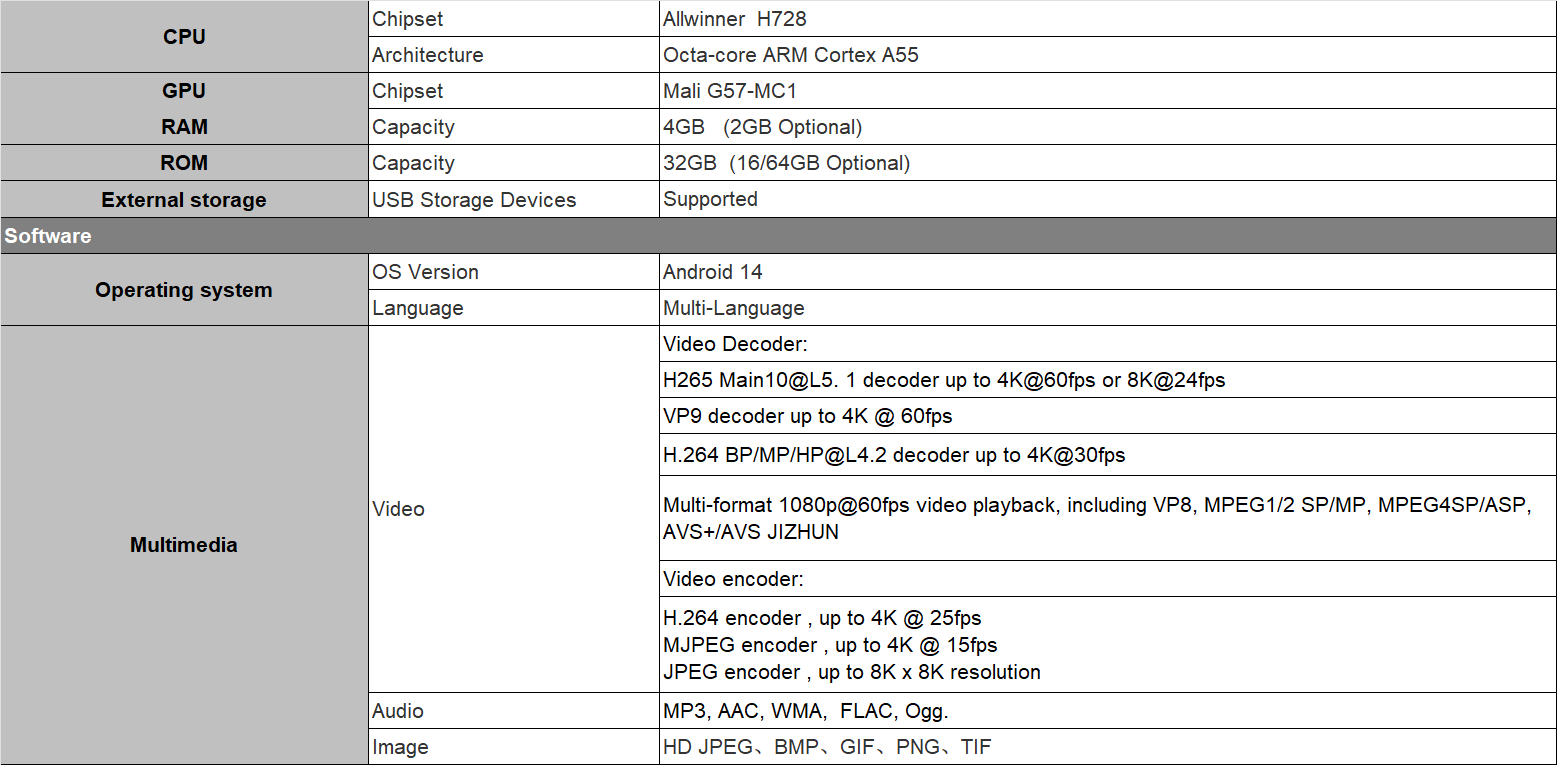
Task: Select the Multimedia header cell
Action: click(x=184, y=545)
